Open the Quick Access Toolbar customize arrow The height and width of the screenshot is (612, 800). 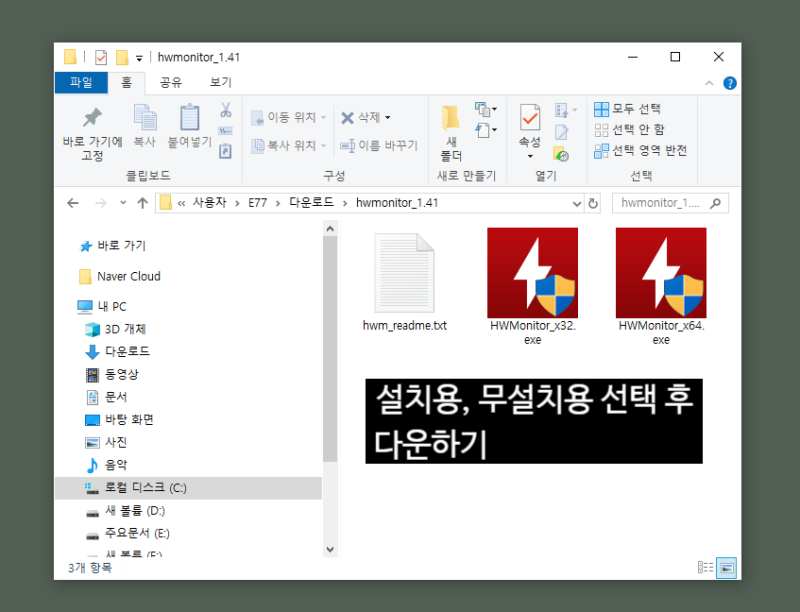click(x=139, y=58)
